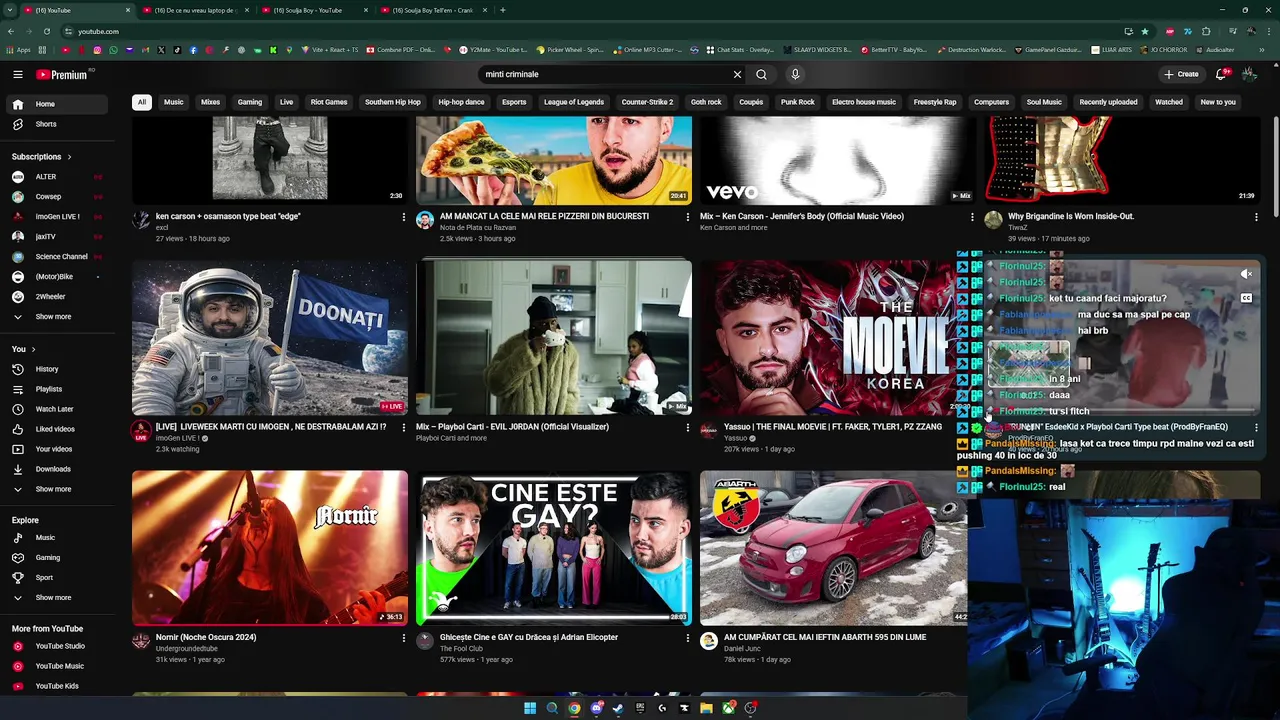1280x720 pixels.
Task: Start voice search with microphone
Action: [795, 74]
